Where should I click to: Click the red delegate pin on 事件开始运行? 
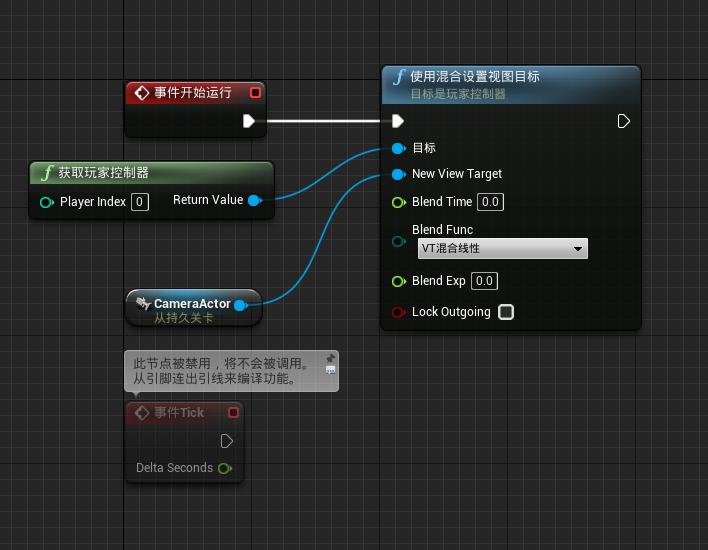click(255, 93)
